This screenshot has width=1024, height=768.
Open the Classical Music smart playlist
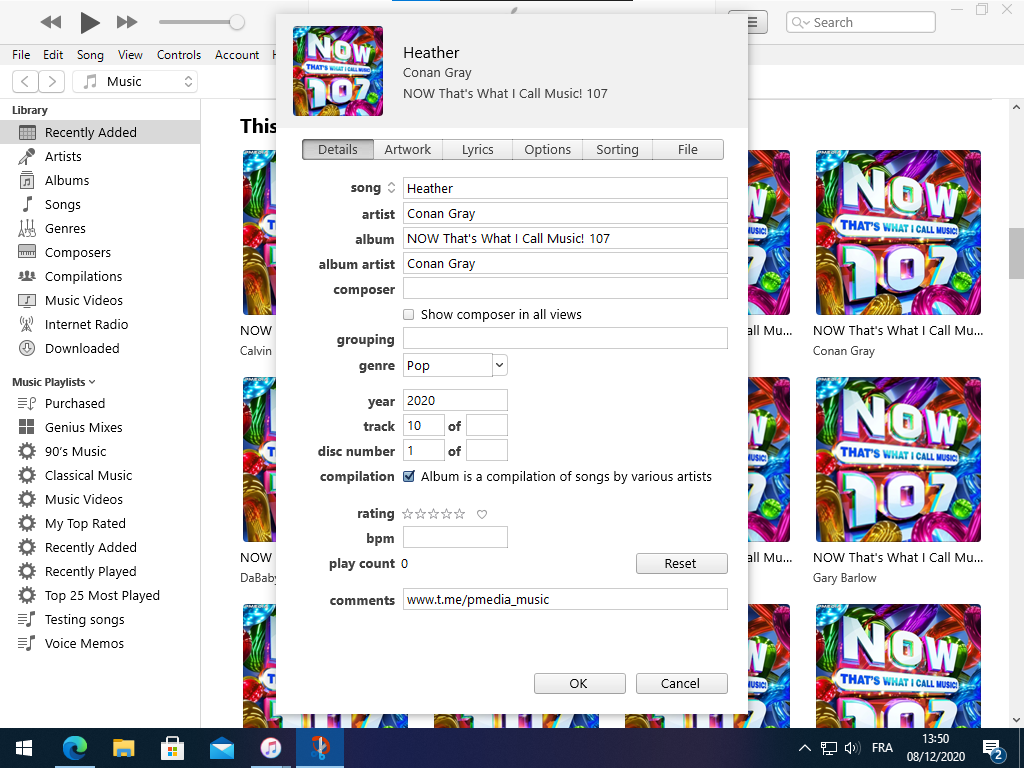100,475
